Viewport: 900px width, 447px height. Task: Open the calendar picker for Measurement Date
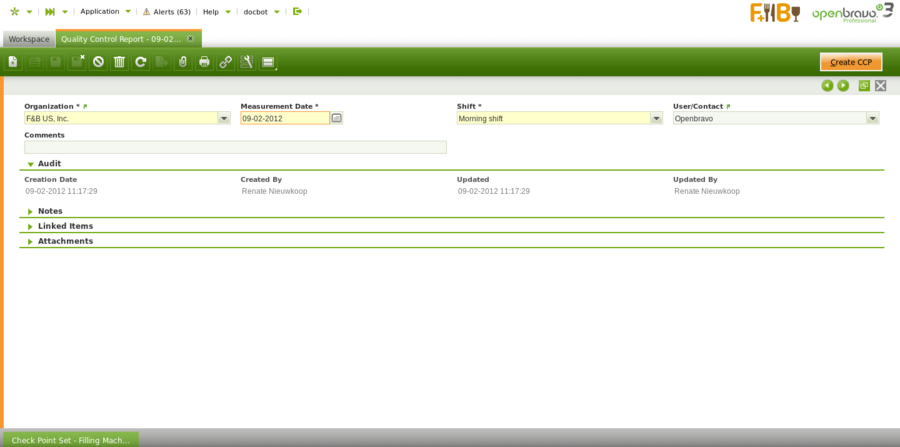coord(337,118)
